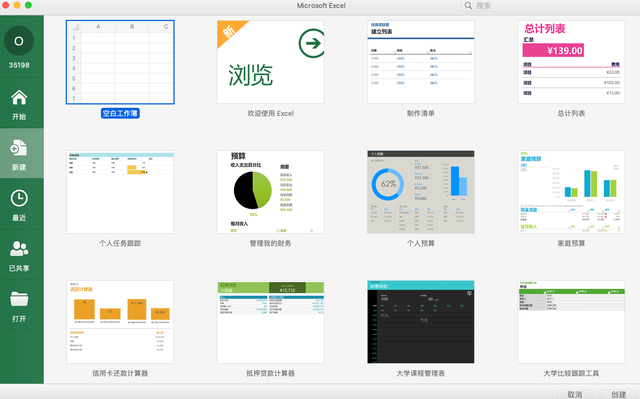Choose the 制作清单 template thumbnail
The width and height of the screenshot is (640, 399).
421,62
